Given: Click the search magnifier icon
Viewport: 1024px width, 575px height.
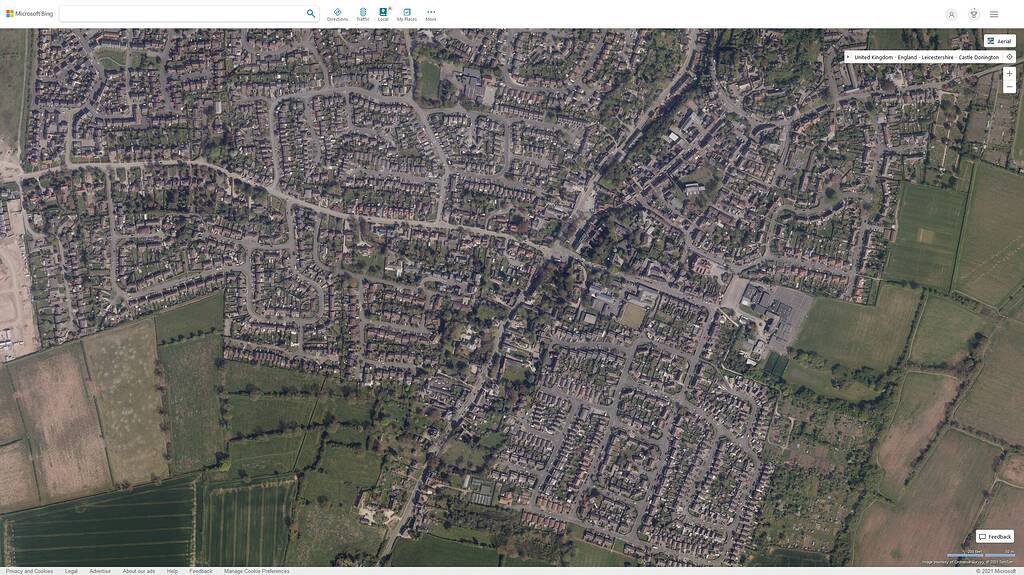Looking at the screenshot, I should coord(311,14).
